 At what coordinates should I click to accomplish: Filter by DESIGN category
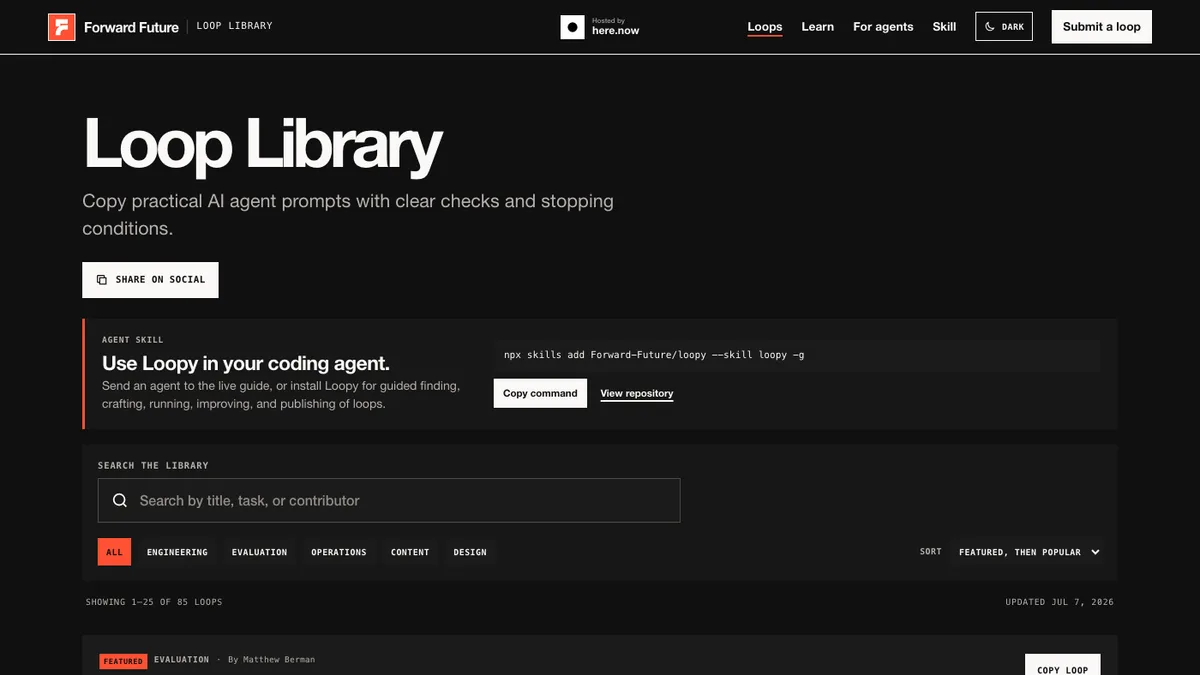(470, 552)
